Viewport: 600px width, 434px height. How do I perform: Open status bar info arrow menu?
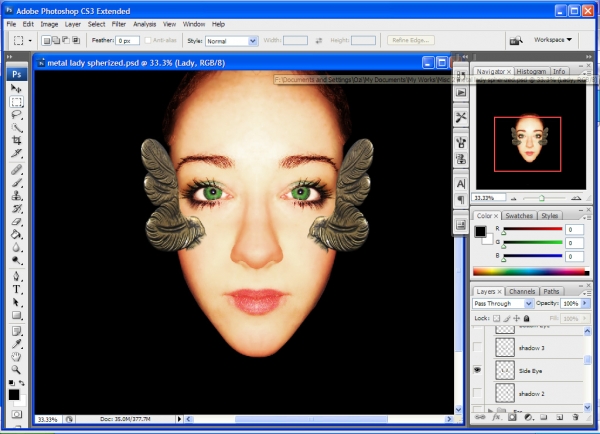(179, 419)
